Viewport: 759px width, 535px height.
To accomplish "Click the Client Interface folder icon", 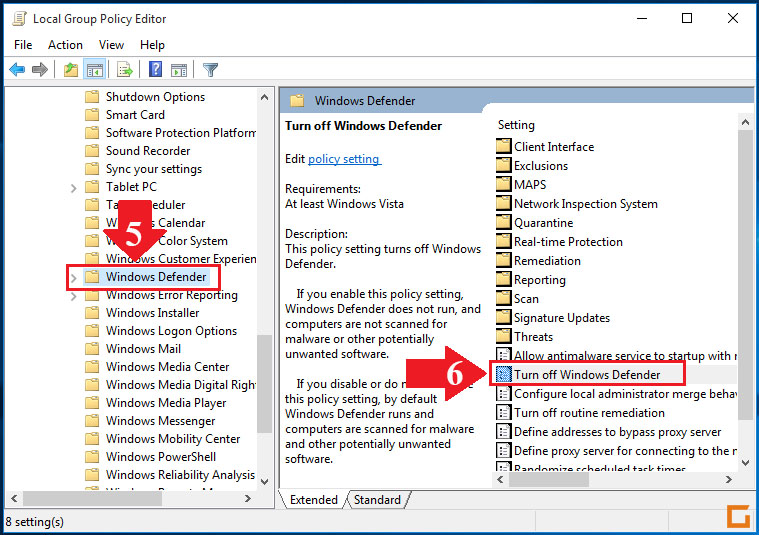I will click(503, 146).
